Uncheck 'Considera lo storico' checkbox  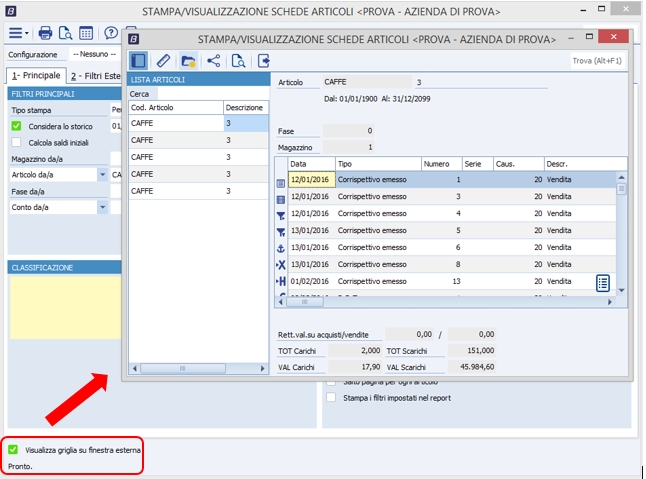[x=16, y=126]
